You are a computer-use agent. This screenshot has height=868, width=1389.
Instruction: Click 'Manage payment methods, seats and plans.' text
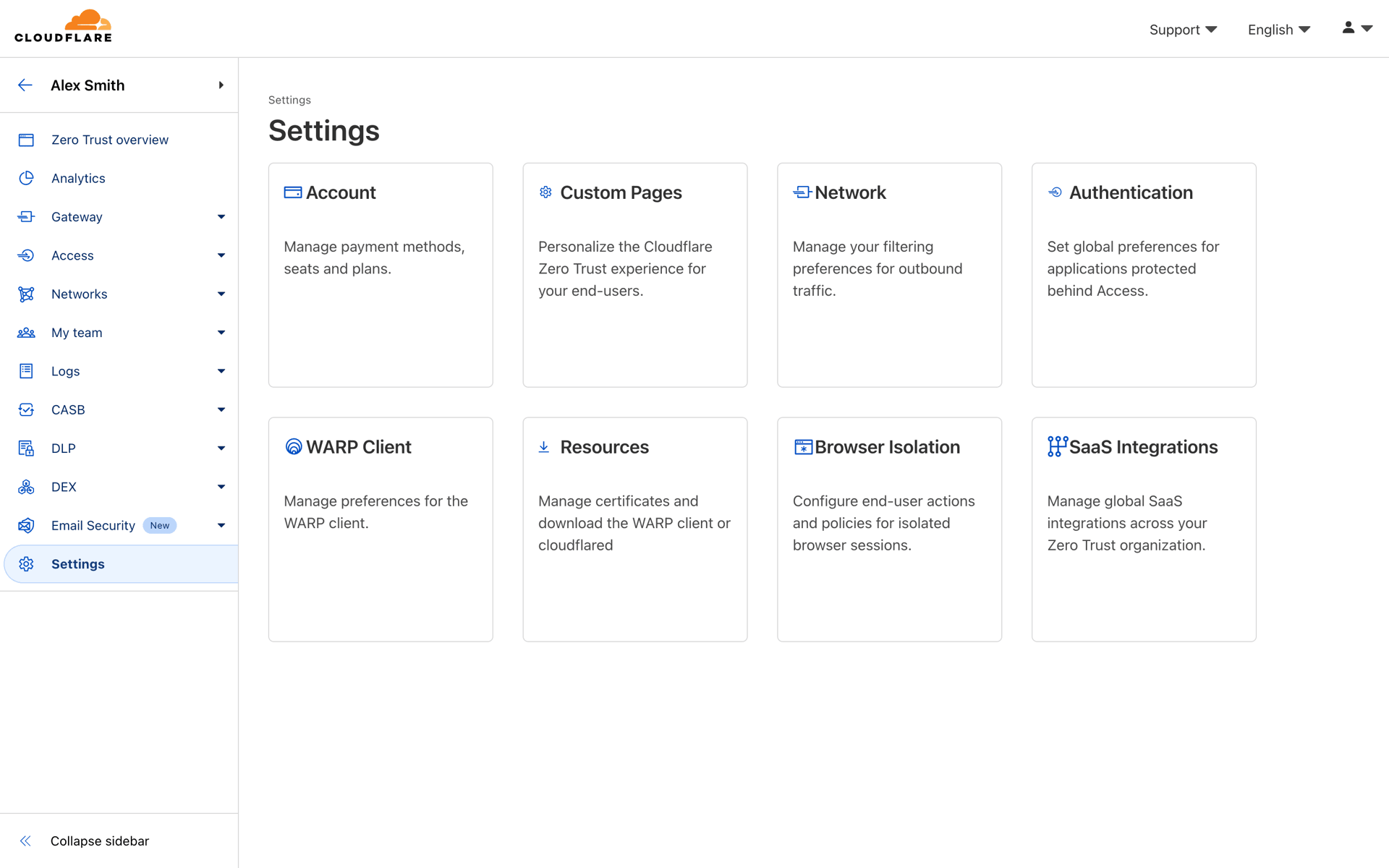374,258
